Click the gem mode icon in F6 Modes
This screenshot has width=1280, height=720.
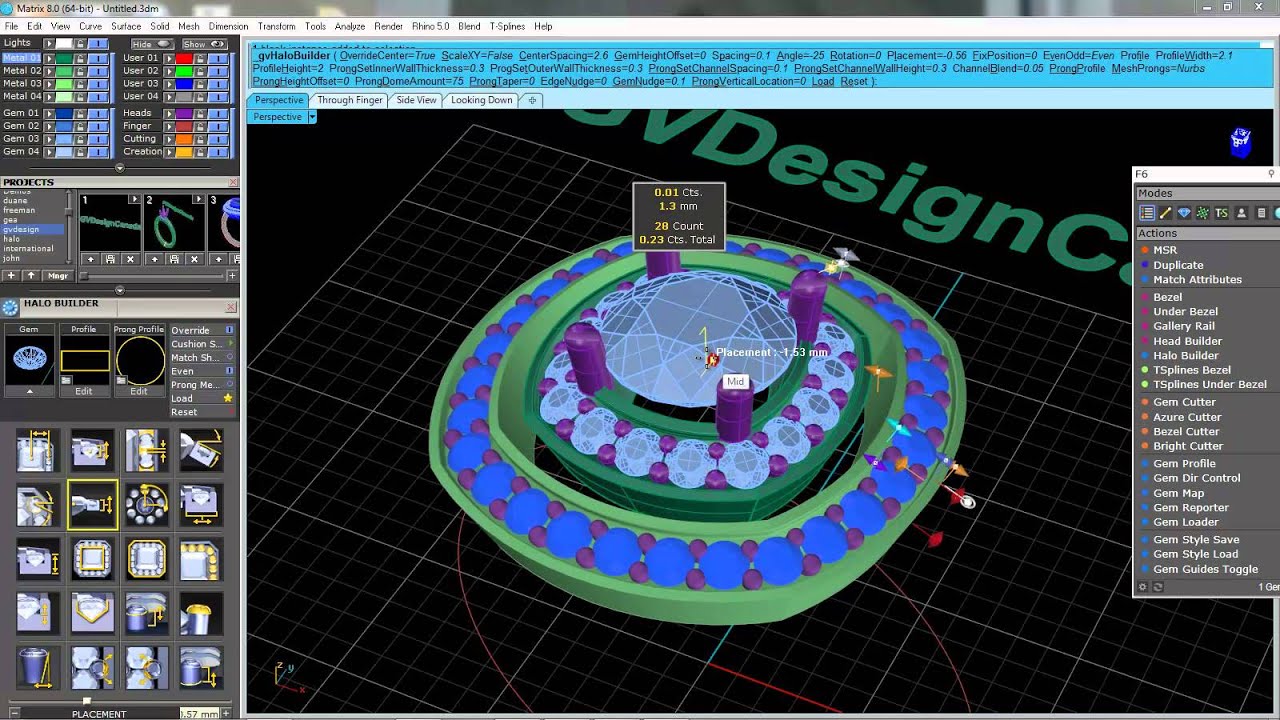tap(1184, 213)
